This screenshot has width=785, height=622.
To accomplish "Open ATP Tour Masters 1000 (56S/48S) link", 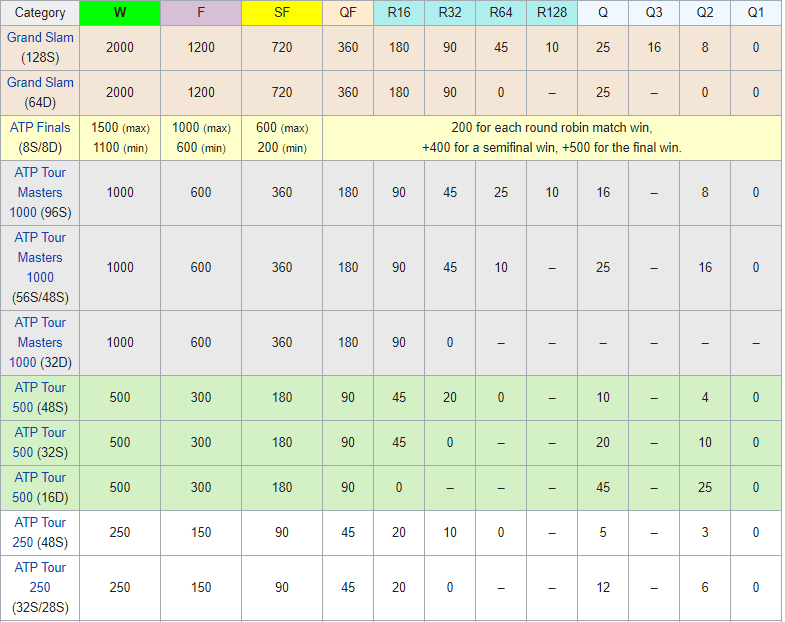I will (x=40, y=257).
